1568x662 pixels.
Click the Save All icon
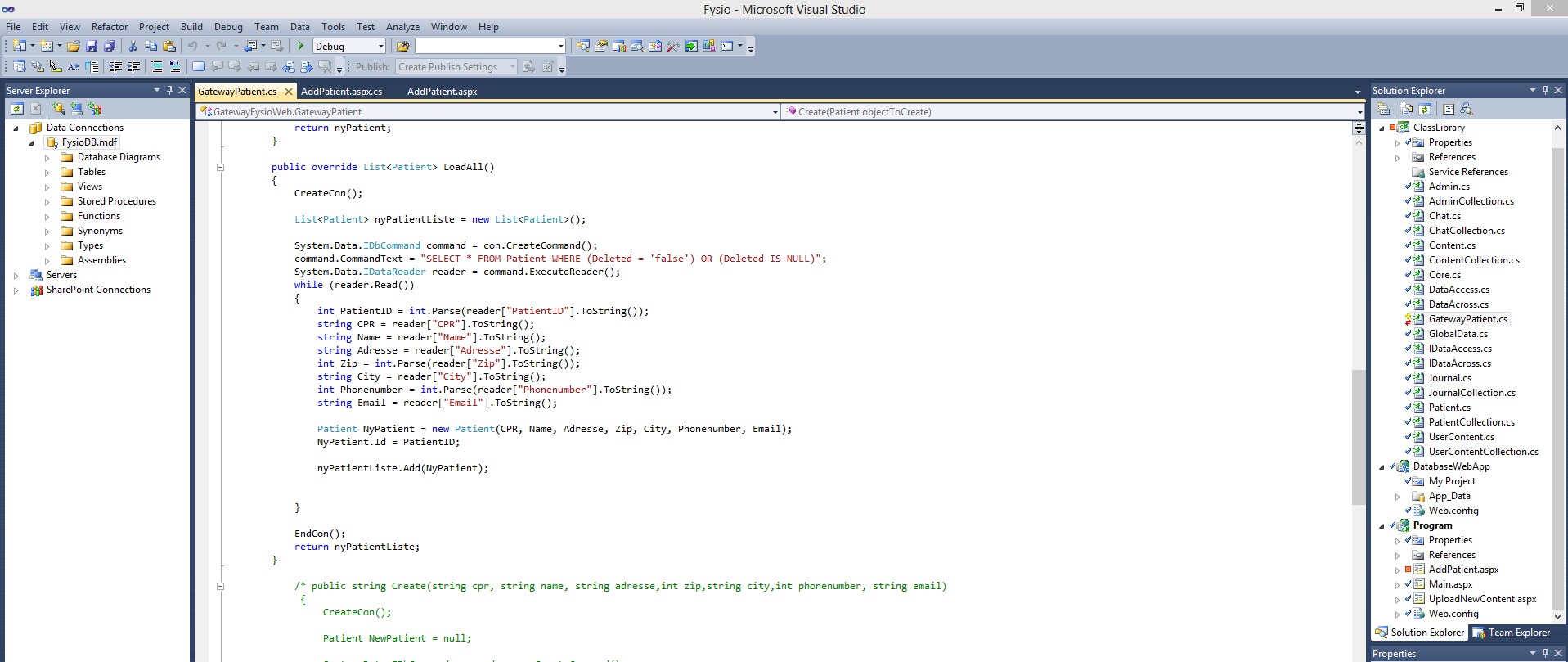pyautogui.click(x=110, y=47)
